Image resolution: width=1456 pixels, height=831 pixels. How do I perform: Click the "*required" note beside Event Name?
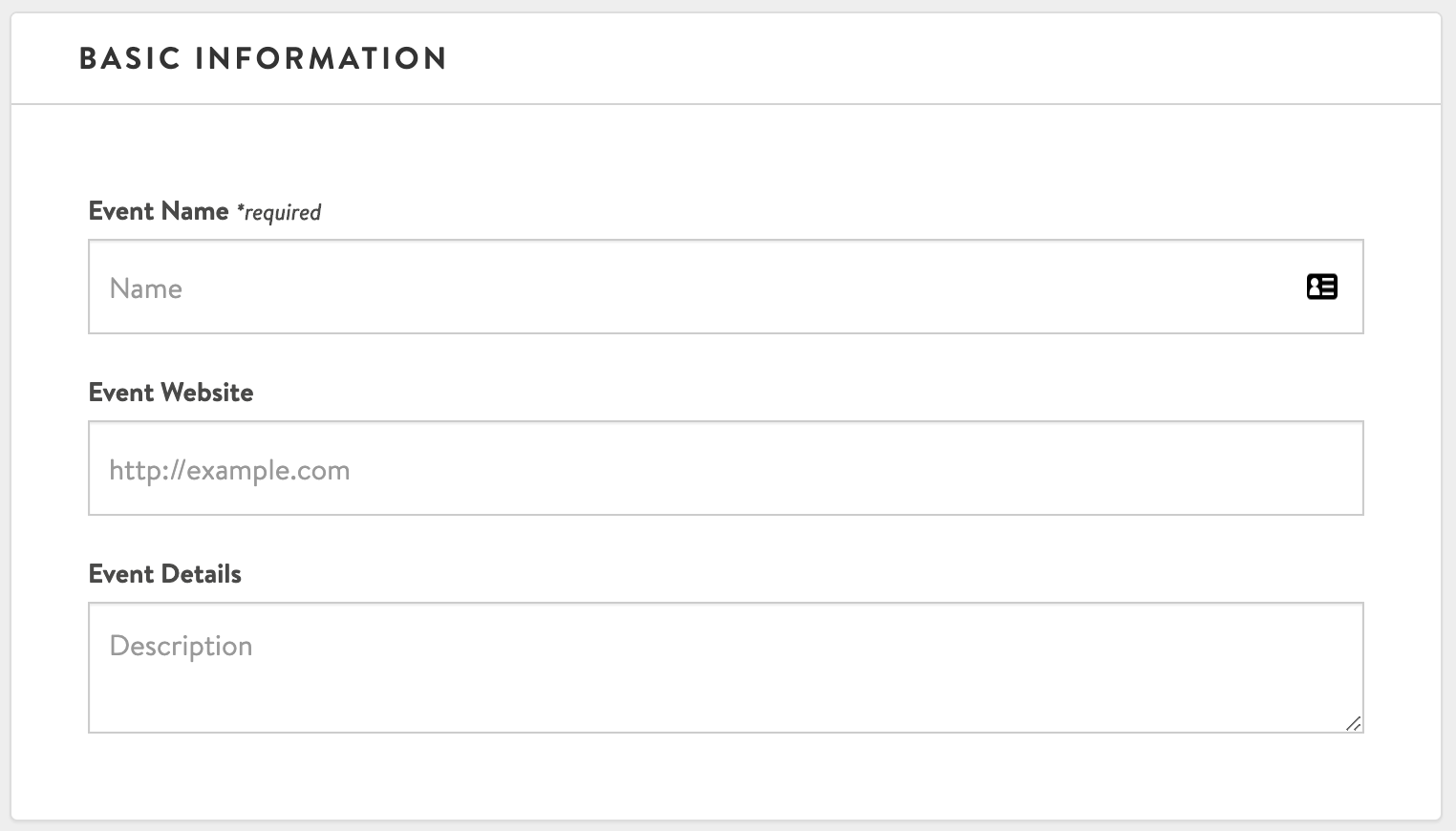(279, 212)
